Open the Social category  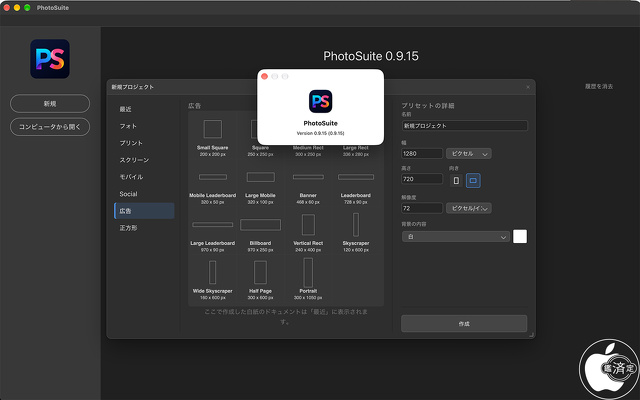[144, 194]
